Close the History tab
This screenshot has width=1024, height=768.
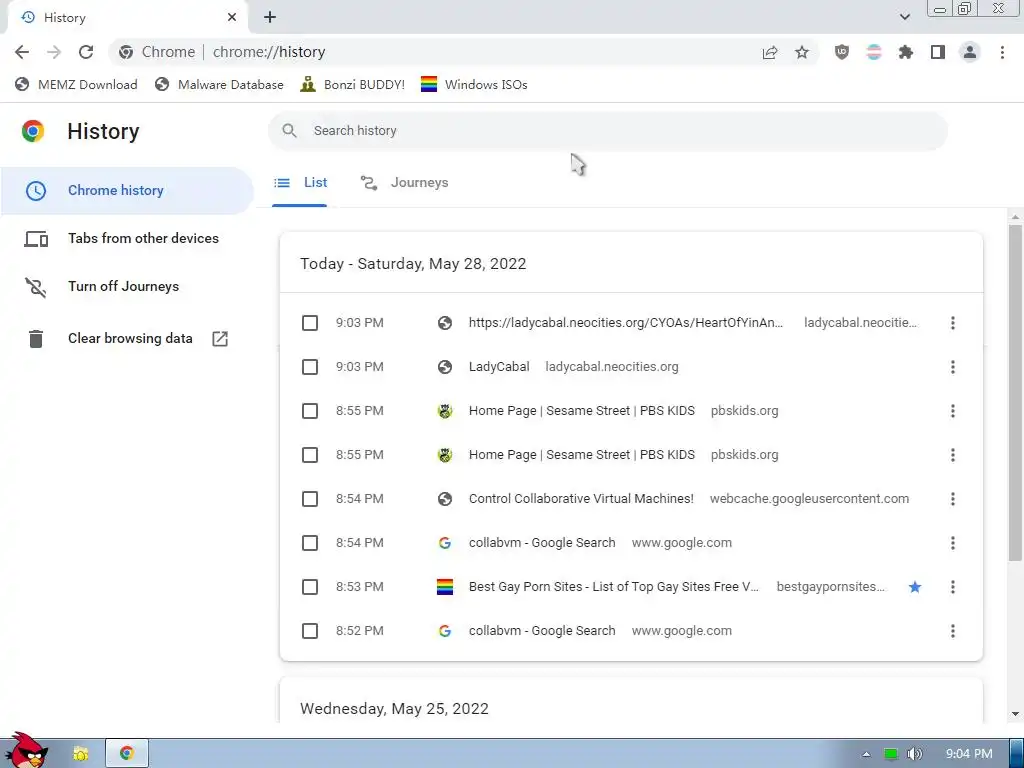pyautogui.click(x=232, y=18)
